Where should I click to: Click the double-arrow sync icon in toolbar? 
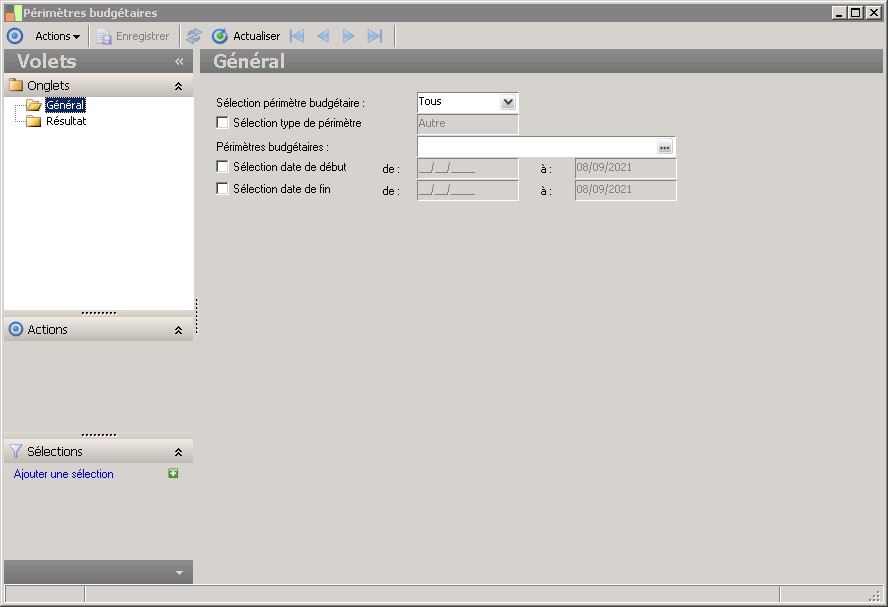pyautogui.click(x=194, y=36)
